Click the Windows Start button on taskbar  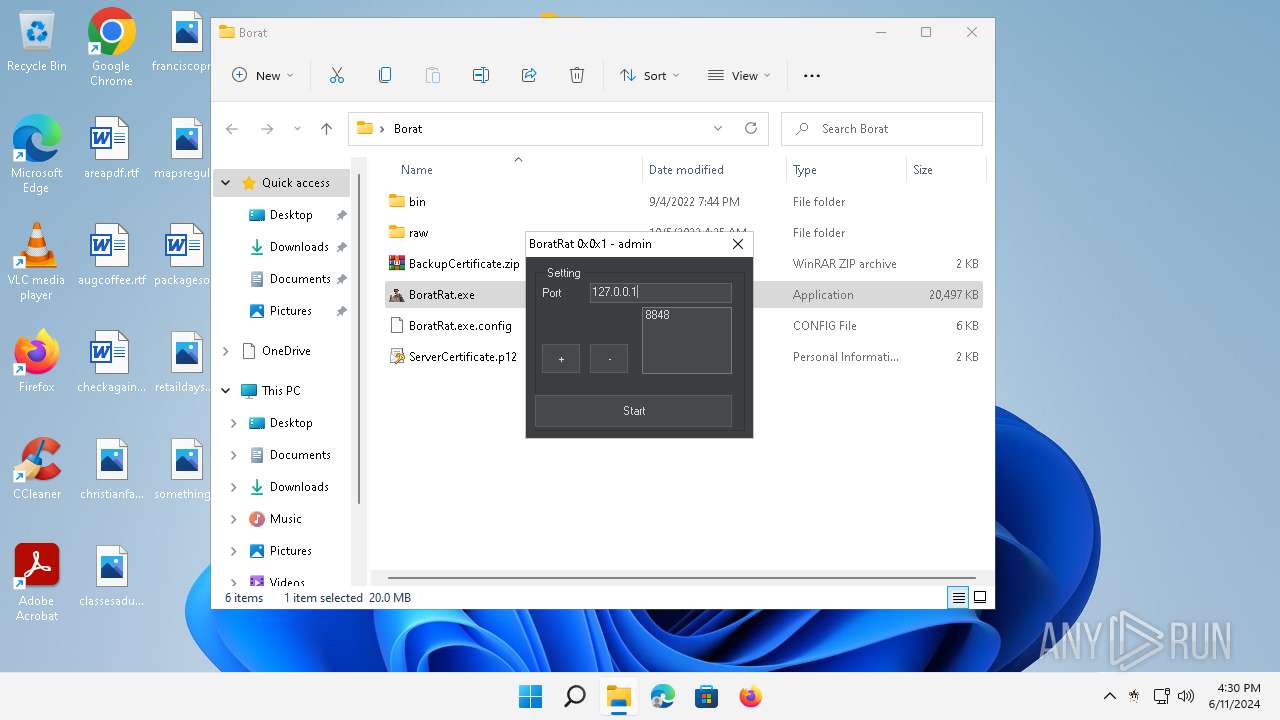[x=530, y=696]
